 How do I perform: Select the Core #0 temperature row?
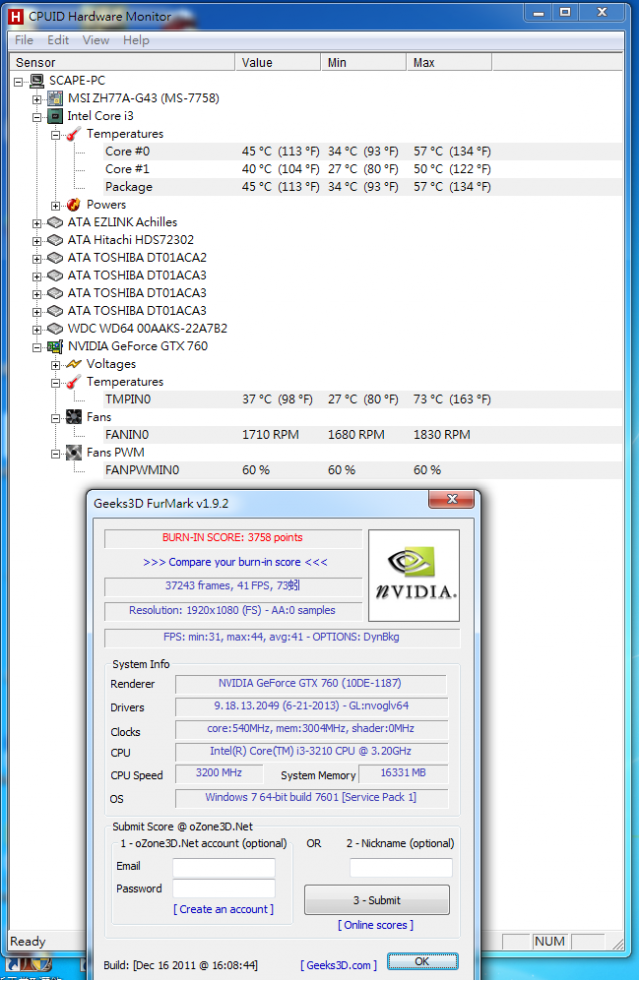363,151
